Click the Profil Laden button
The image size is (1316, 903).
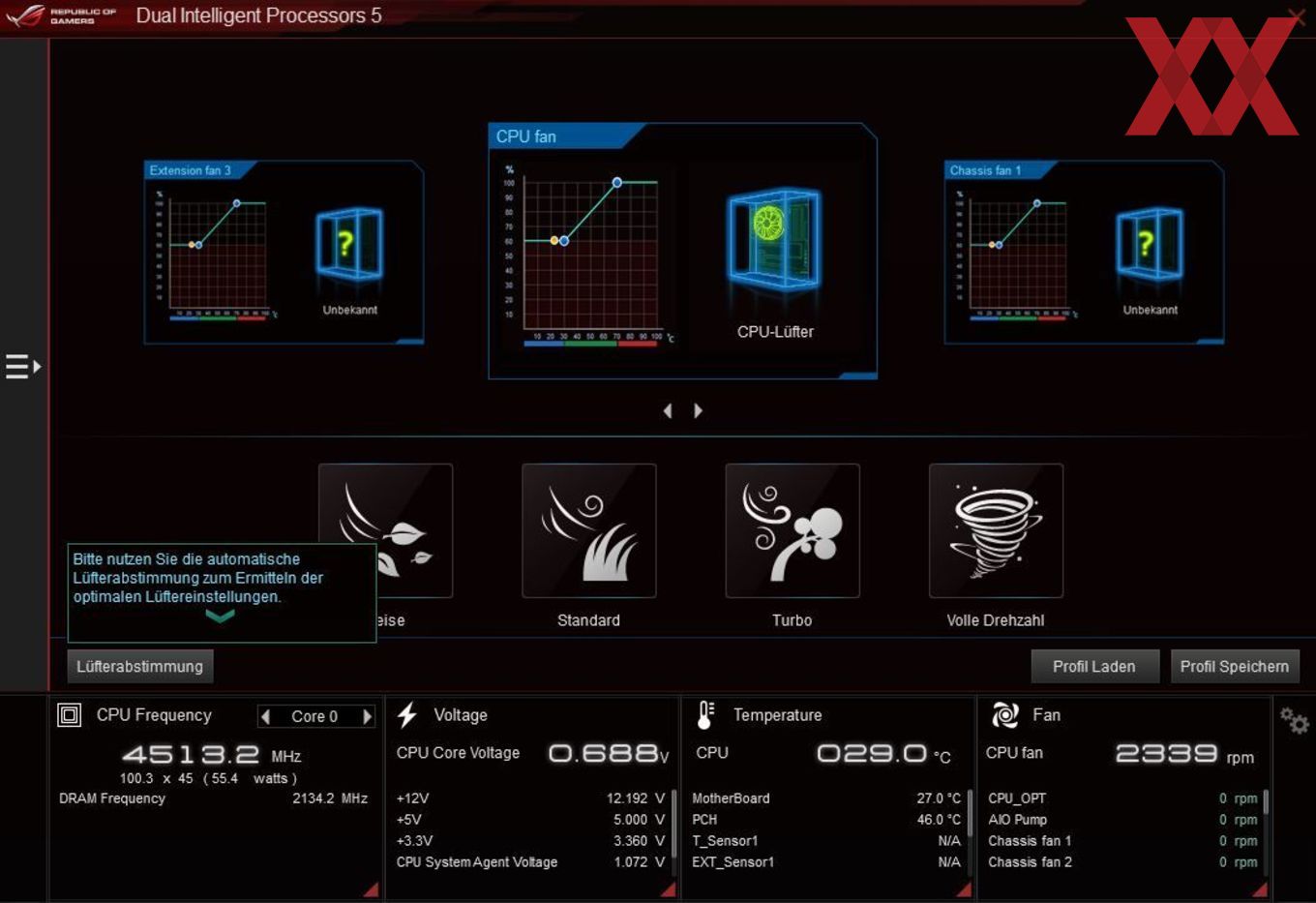[1094, 666]
